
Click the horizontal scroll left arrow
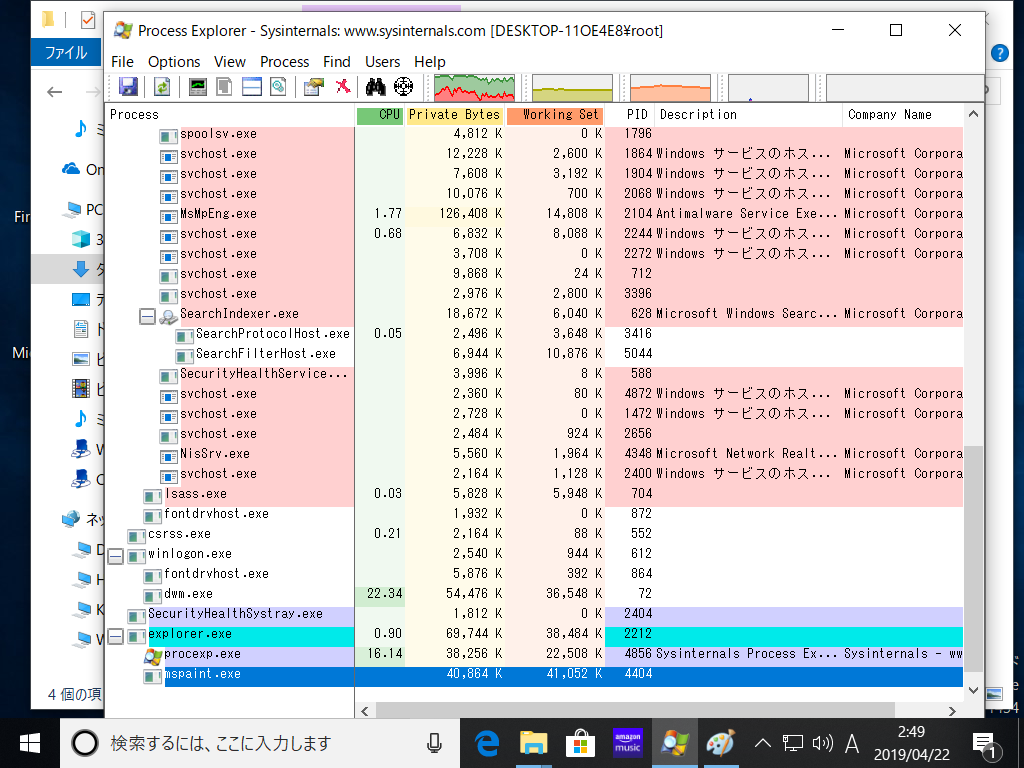tap(364, 711)
